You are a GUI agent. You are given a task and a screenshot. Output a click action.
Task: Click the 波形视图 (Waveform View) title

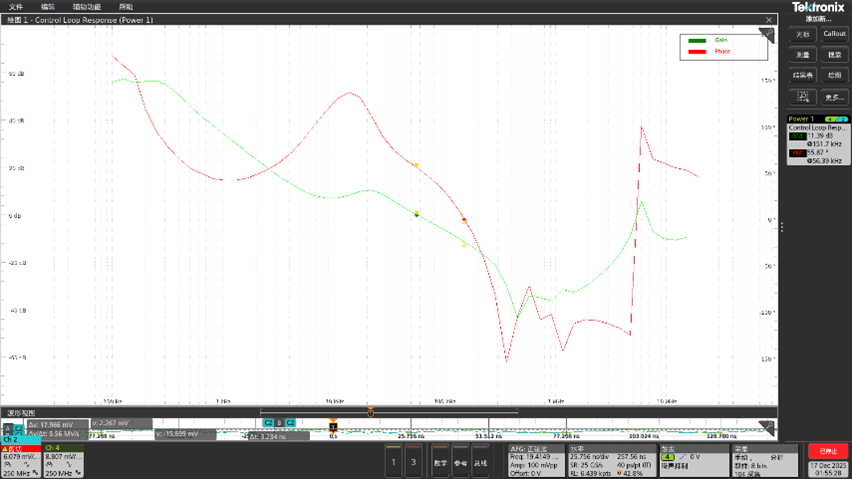pyautogui.click(x=21, y=414)
